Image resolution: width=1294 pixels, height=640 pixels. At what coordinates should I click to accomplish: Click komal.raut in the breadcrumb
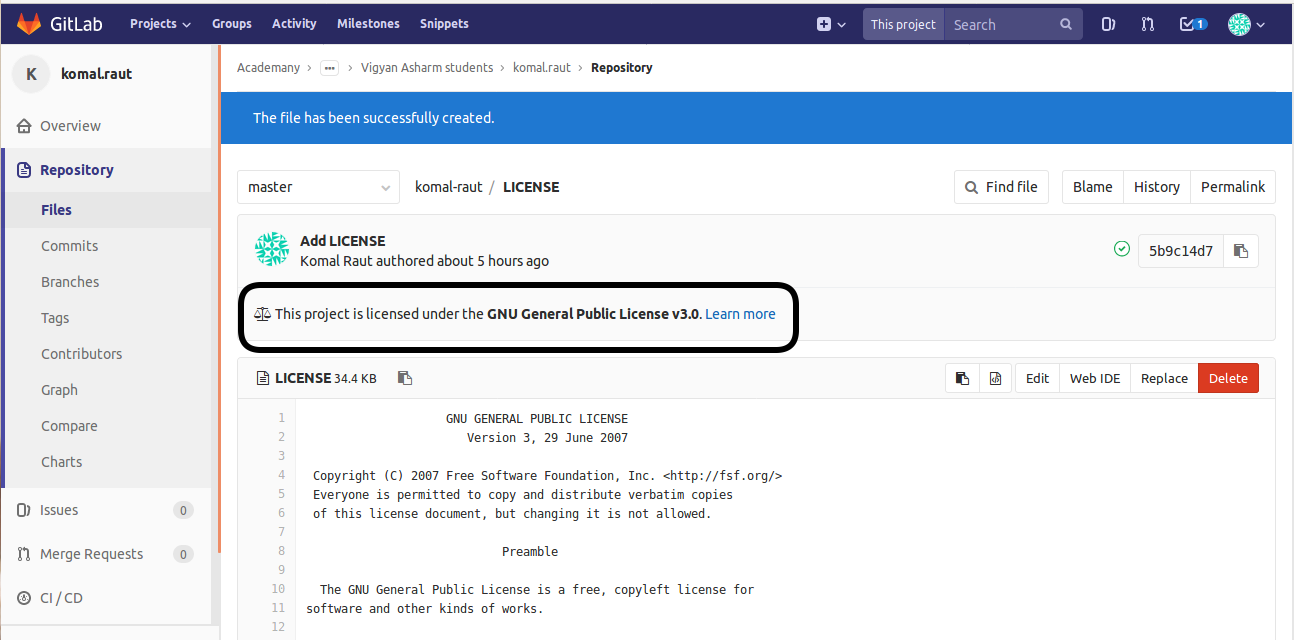click(x=542, y=68)
